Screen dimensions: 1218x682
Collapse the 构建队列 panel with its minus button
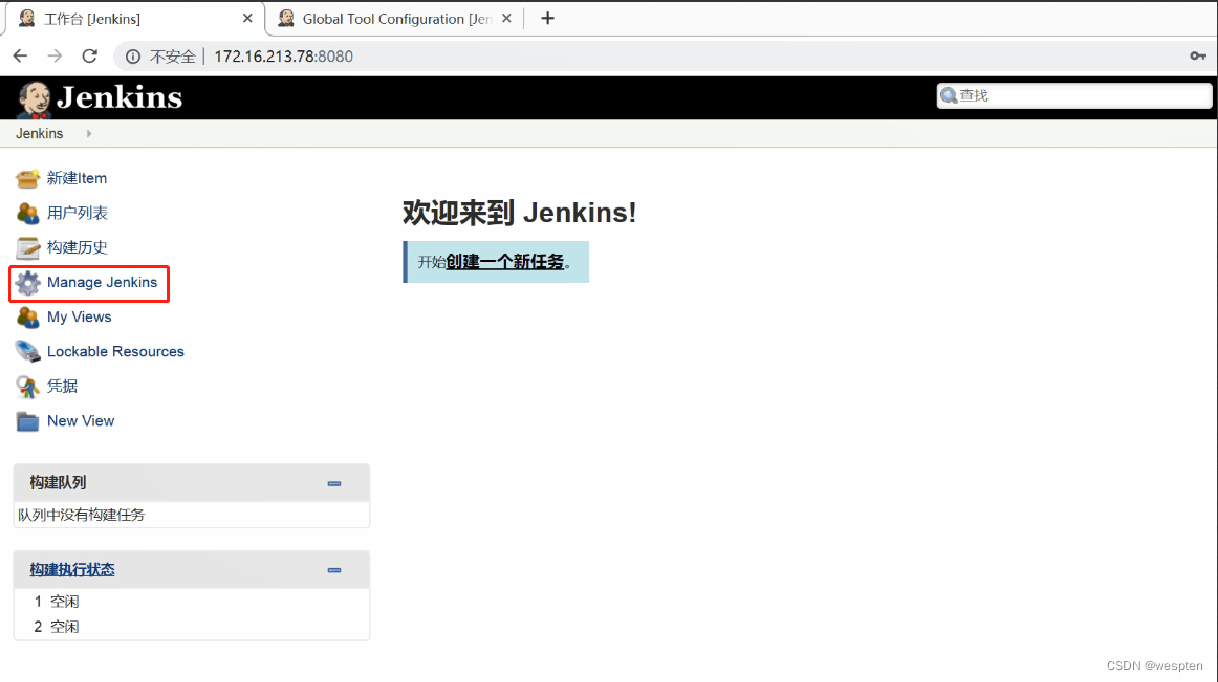coord(334,483)
